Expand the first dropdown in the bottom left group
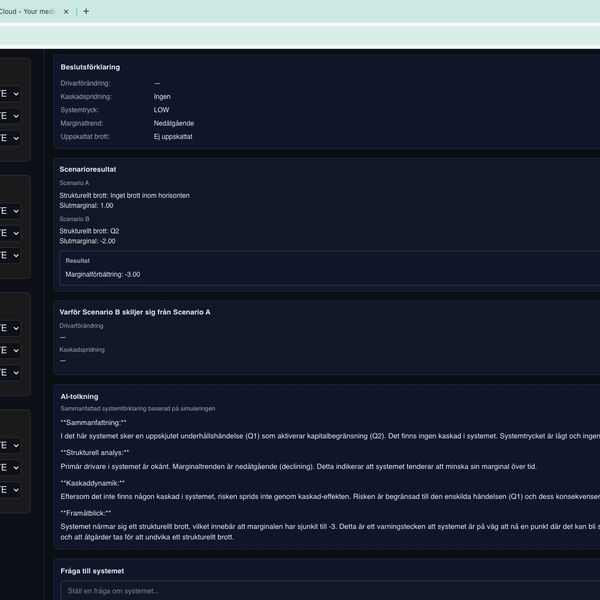Screen dimensions: 600x600 [x=9, y=445]
